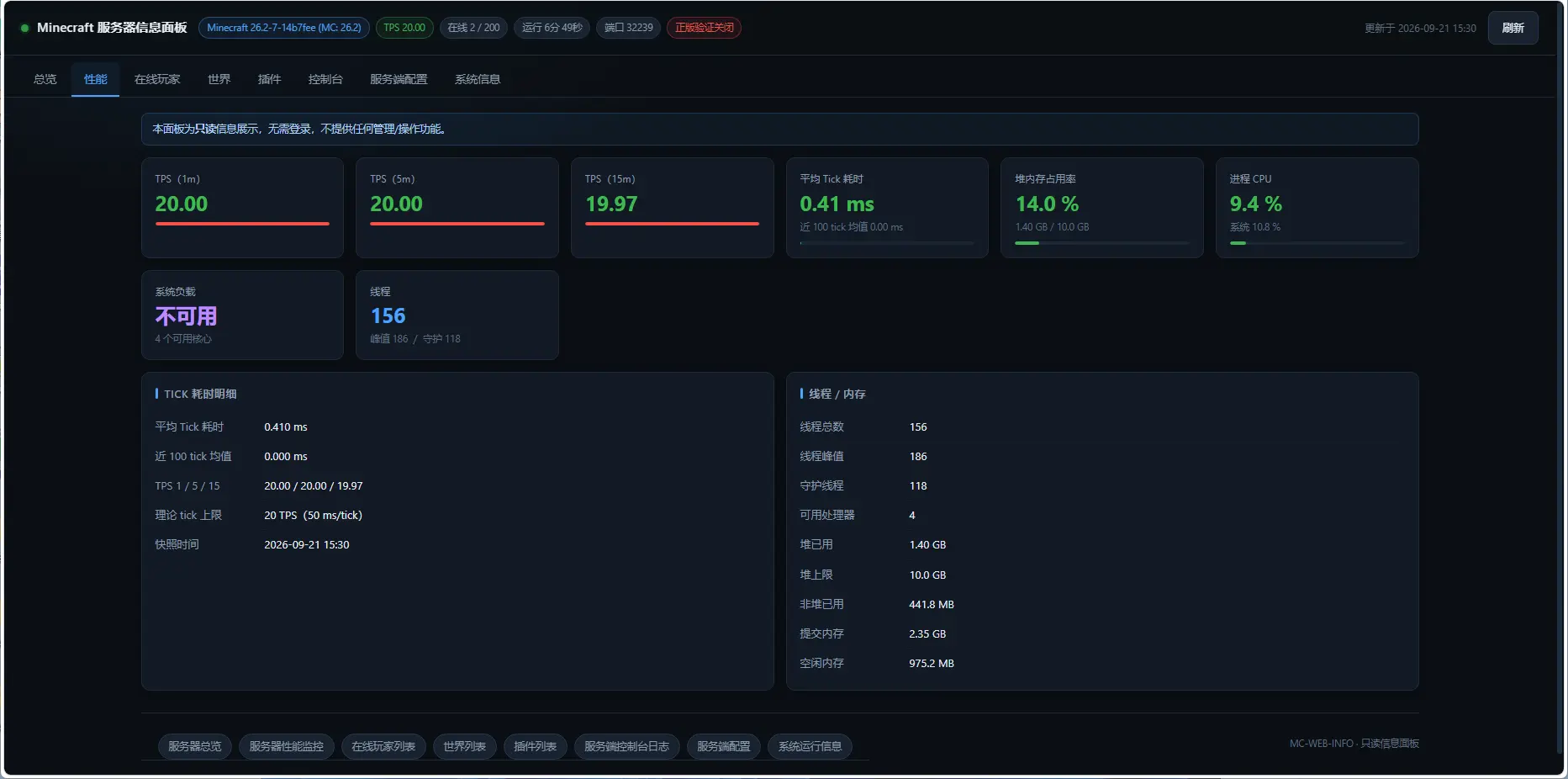This screenshot has width=1568, height=779.
Task: Click the 系统负载 不可用 value
Action: point(186,316)
